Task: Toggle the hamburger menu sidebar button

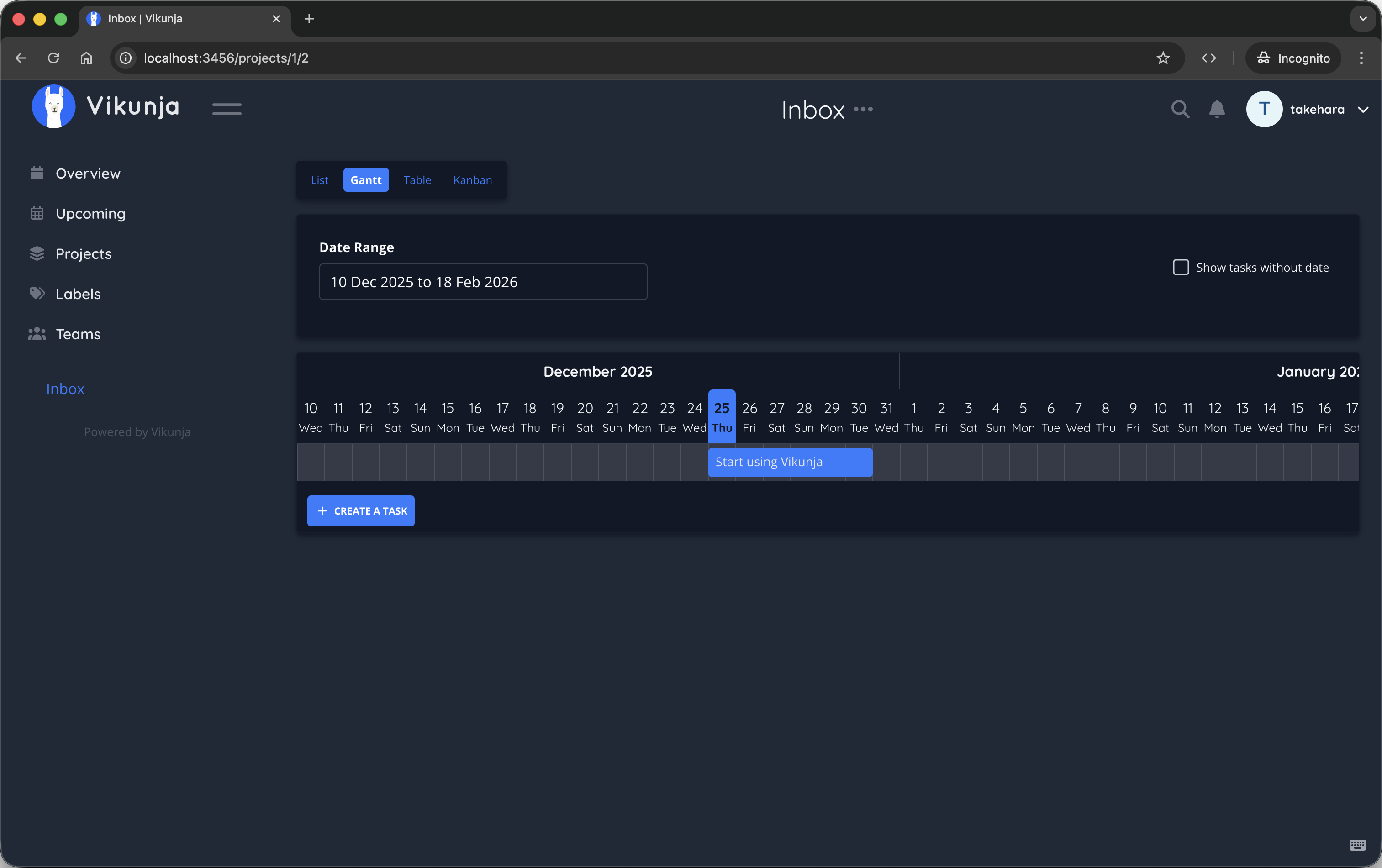Action: (x=227, y=109)
